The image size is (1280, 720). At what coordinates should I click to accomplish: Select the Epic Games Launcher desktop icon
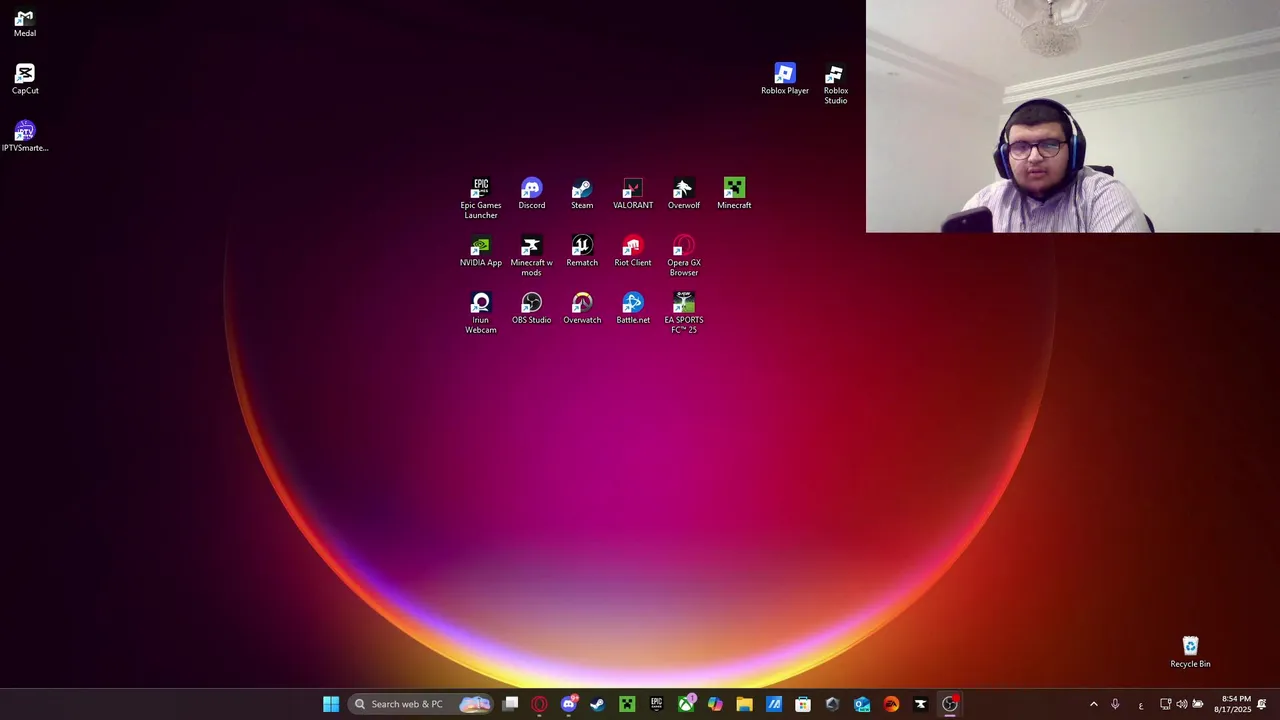coord(481,199)
